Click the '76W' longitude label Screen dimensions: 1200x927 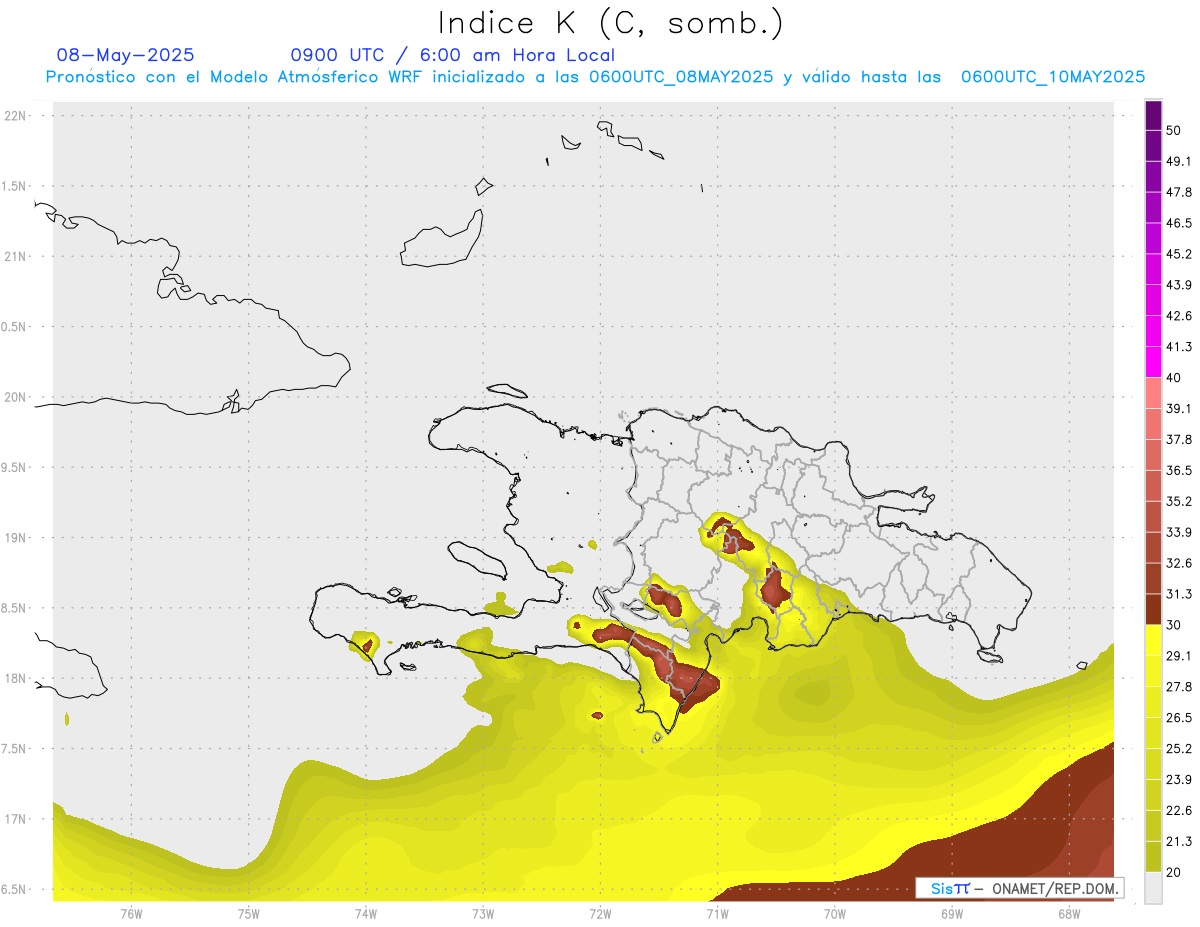click(131, 914)
